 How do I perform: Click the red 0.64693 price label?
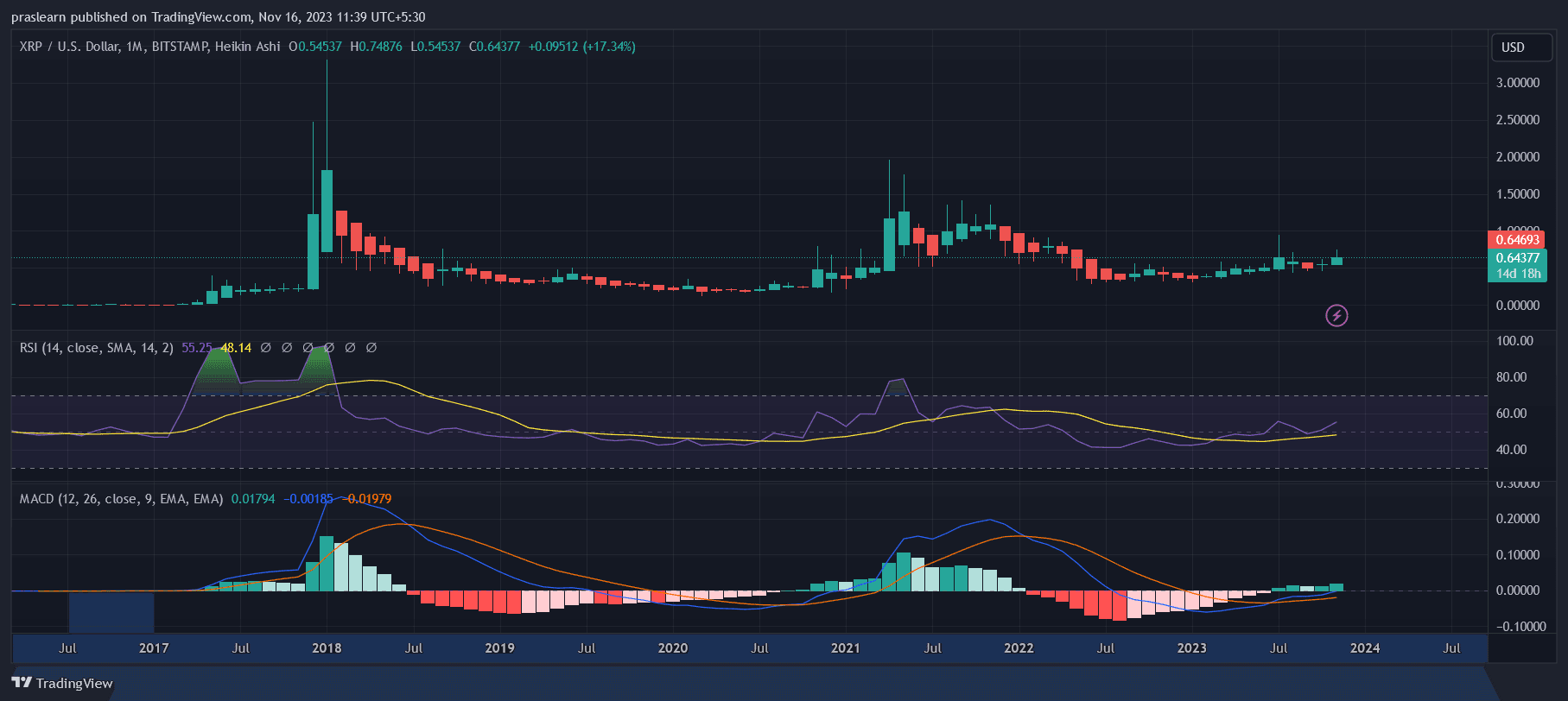coord(1517,240)
